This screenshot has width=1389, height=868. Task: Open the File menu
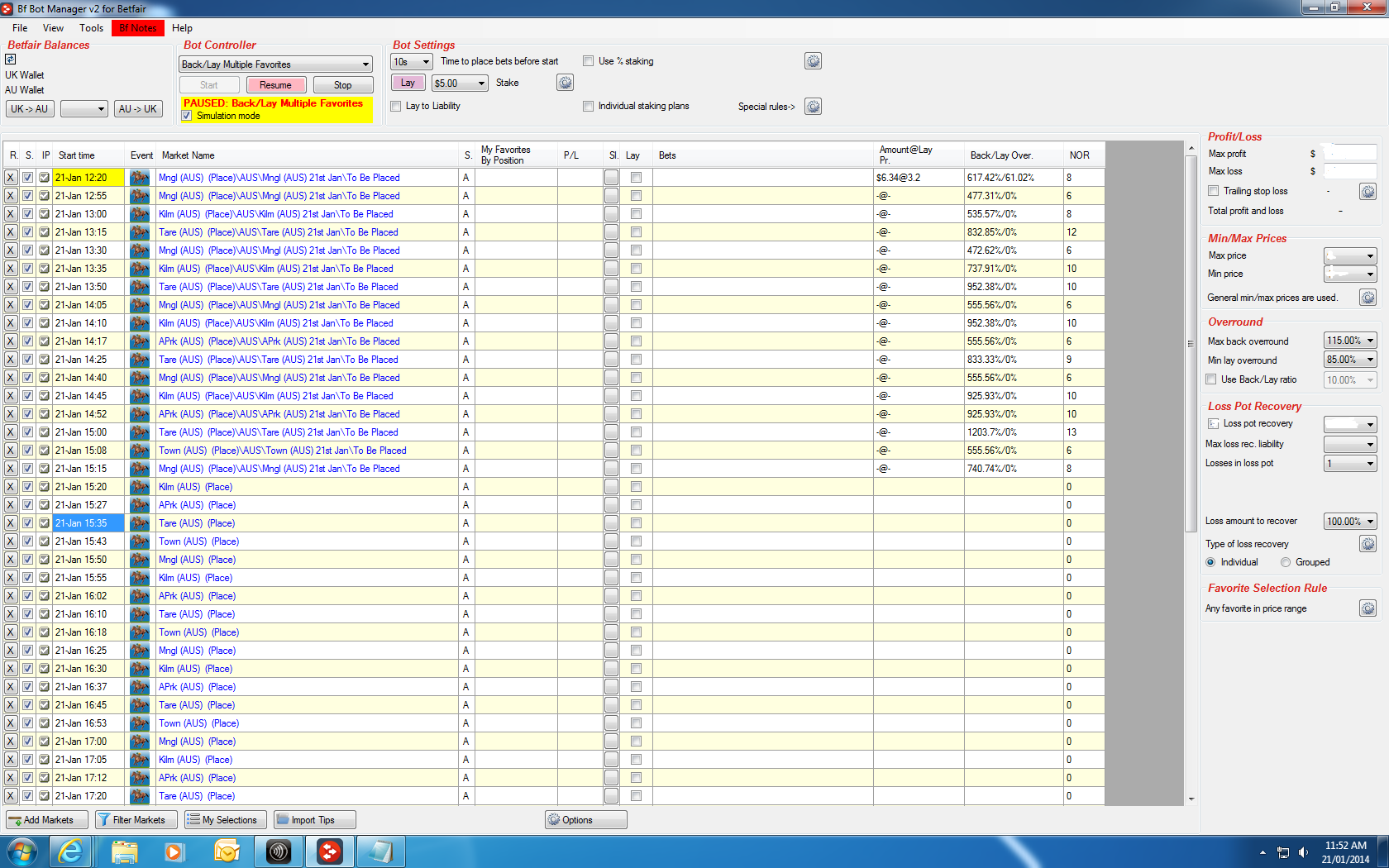[x=20, y=28]
